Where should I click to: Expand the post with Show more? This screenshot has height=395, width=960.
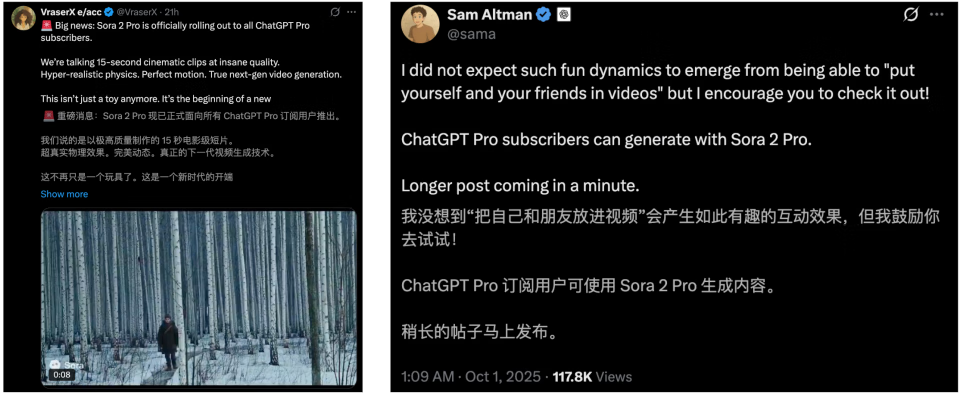point(64,194)
